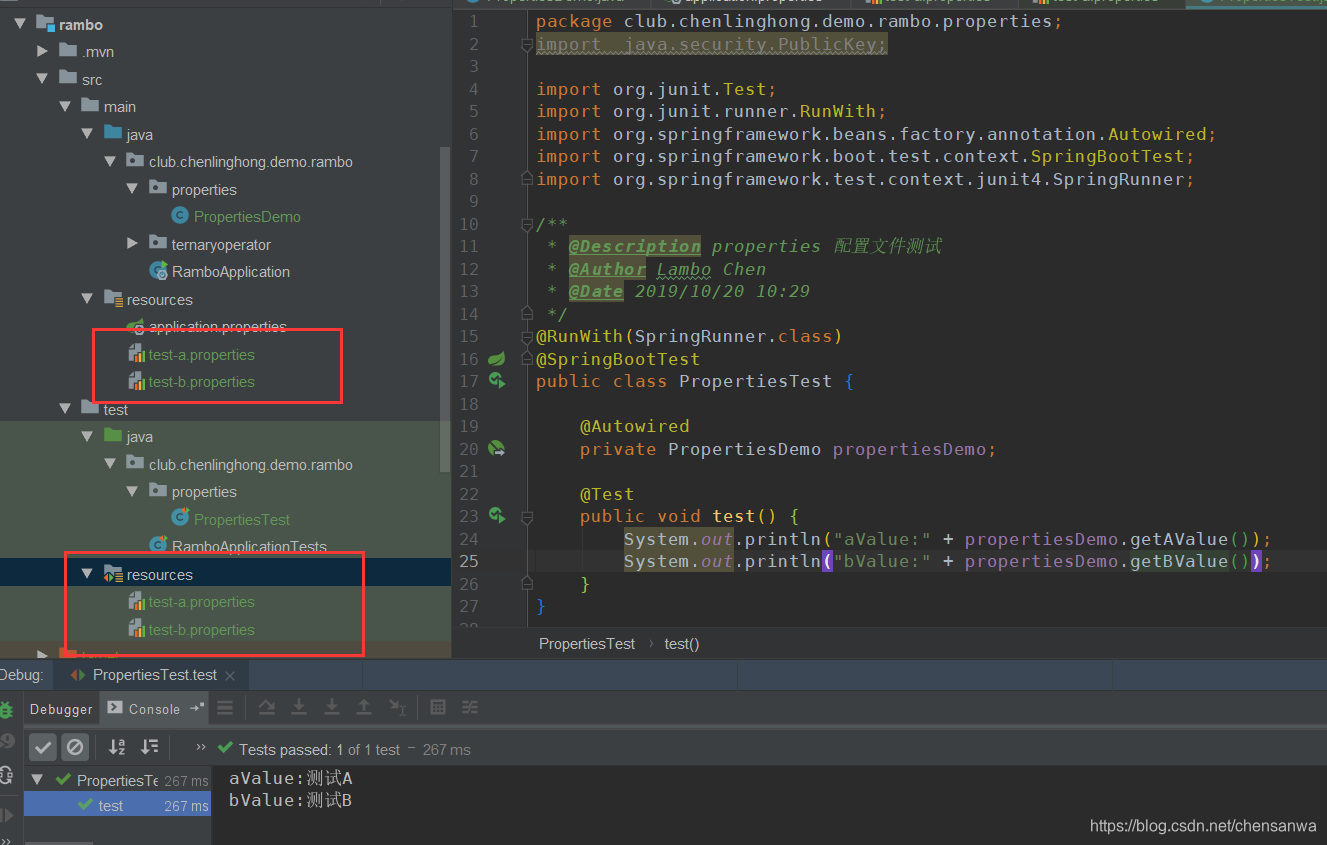Screen dimensions: 1327x845
Task: Click line number 25 in editor gutter
Action: (469, 561)
